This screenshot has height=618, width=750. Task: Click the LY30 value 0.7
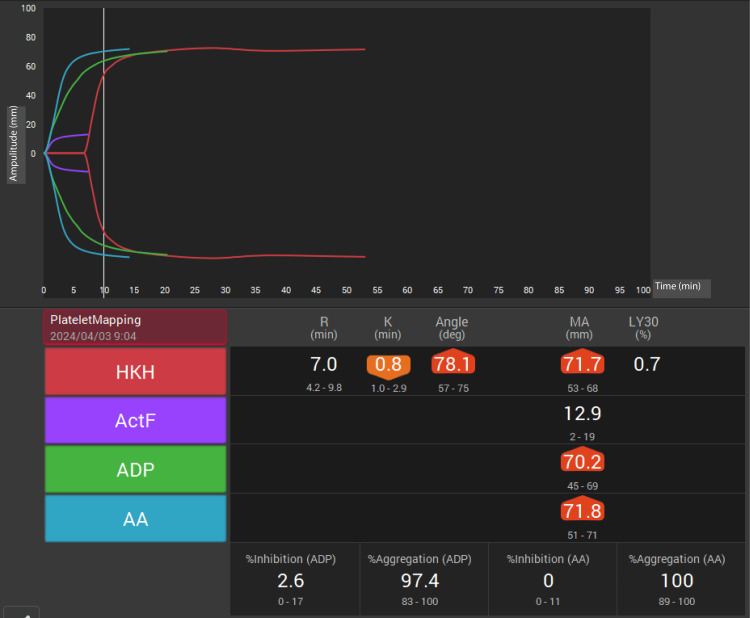[x=647, y=364]
